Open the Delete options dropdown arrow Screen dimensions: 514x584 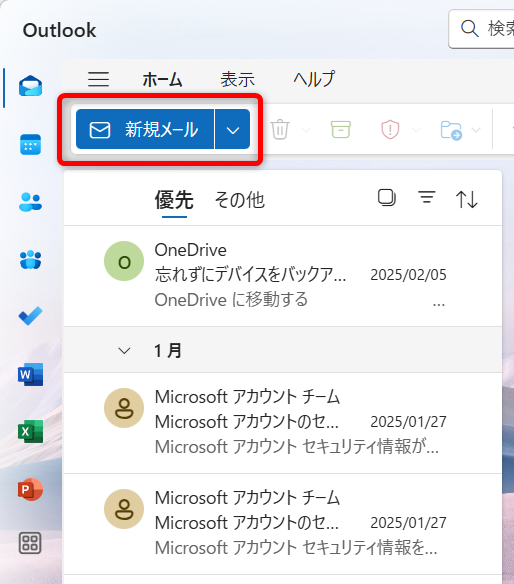pos(306,130)
